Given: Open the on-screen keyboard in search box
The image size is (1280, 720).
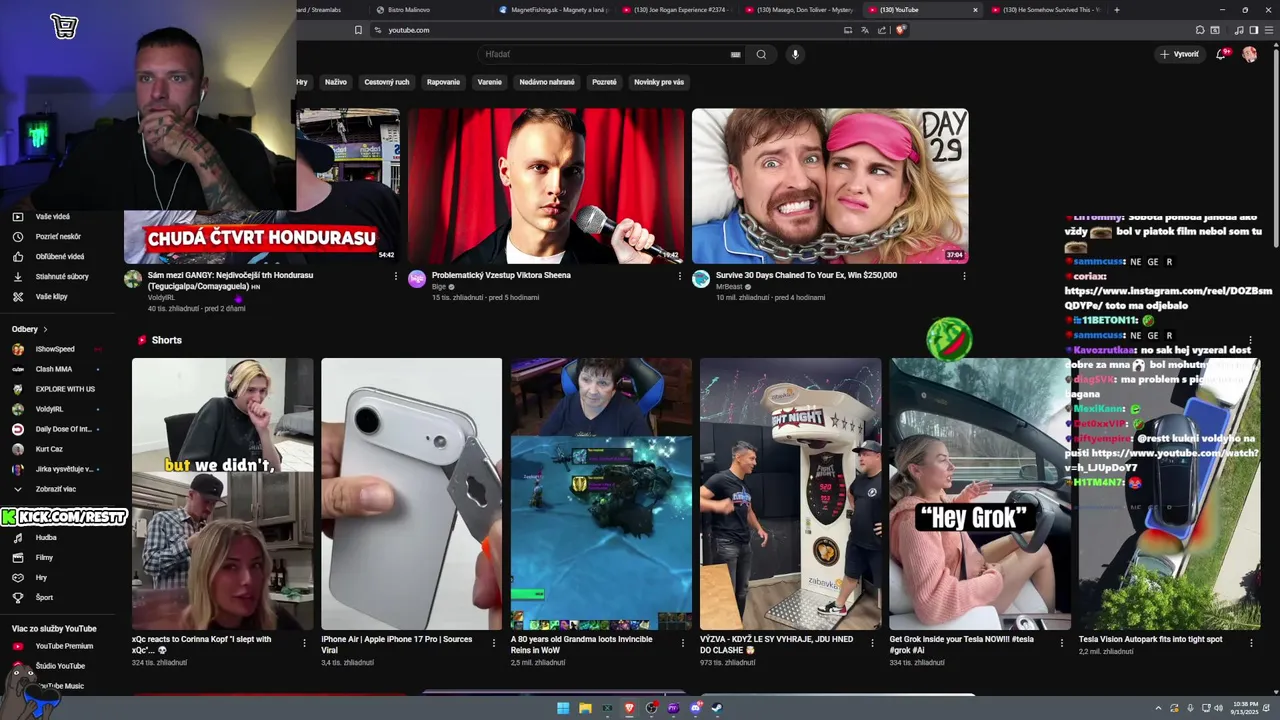Looking at the screenshot, I should 736,54.
